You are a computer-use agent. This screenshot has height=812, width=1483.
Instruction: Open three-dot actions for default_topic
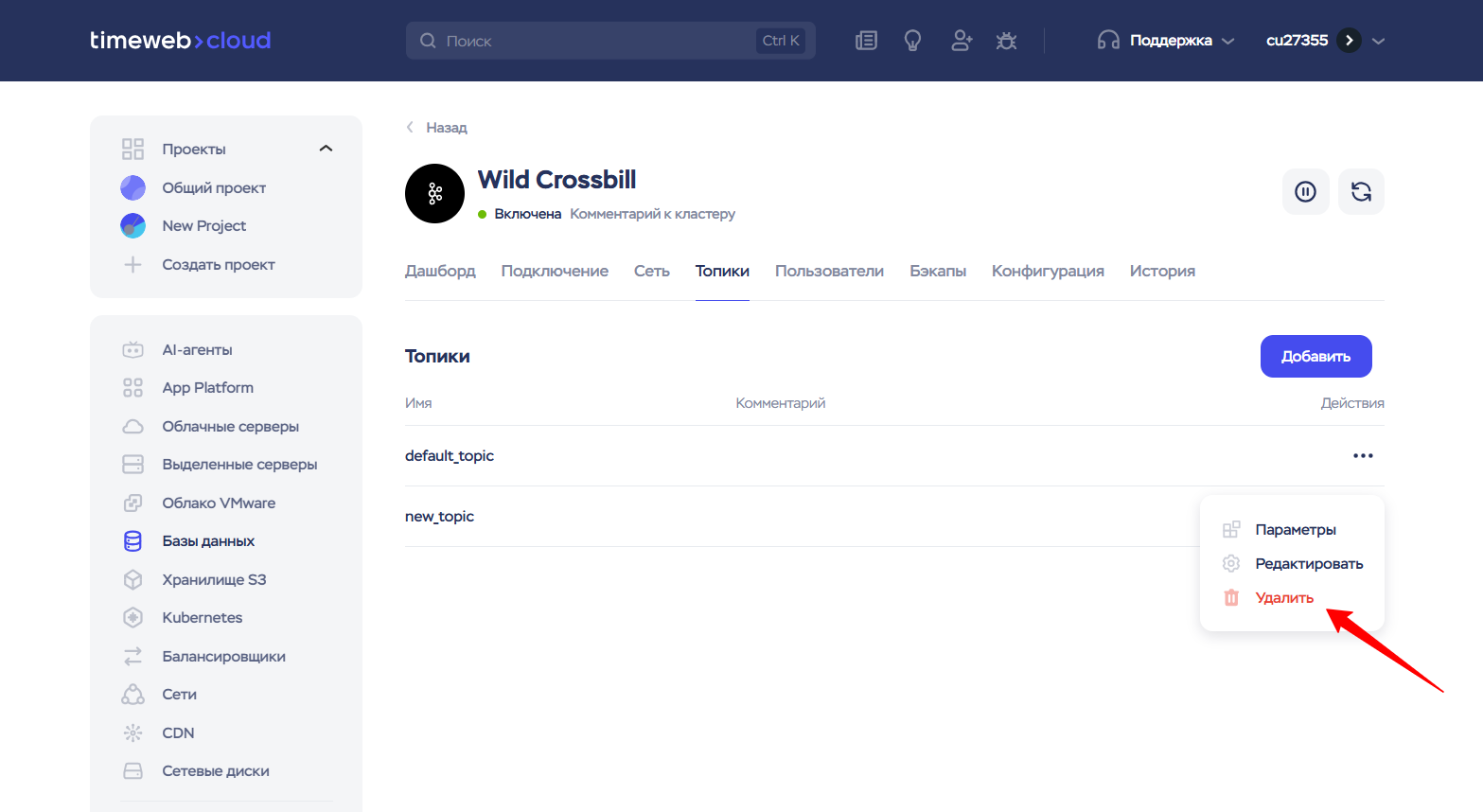pos(1362,456)
